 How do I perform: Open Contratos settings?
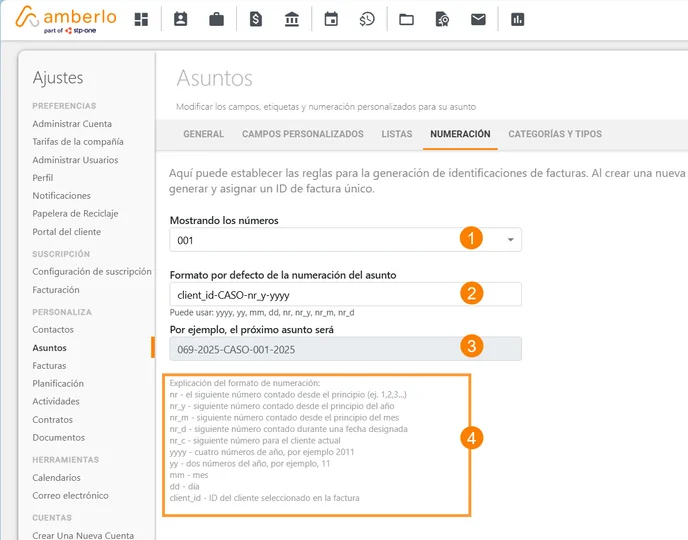[52, 420]
